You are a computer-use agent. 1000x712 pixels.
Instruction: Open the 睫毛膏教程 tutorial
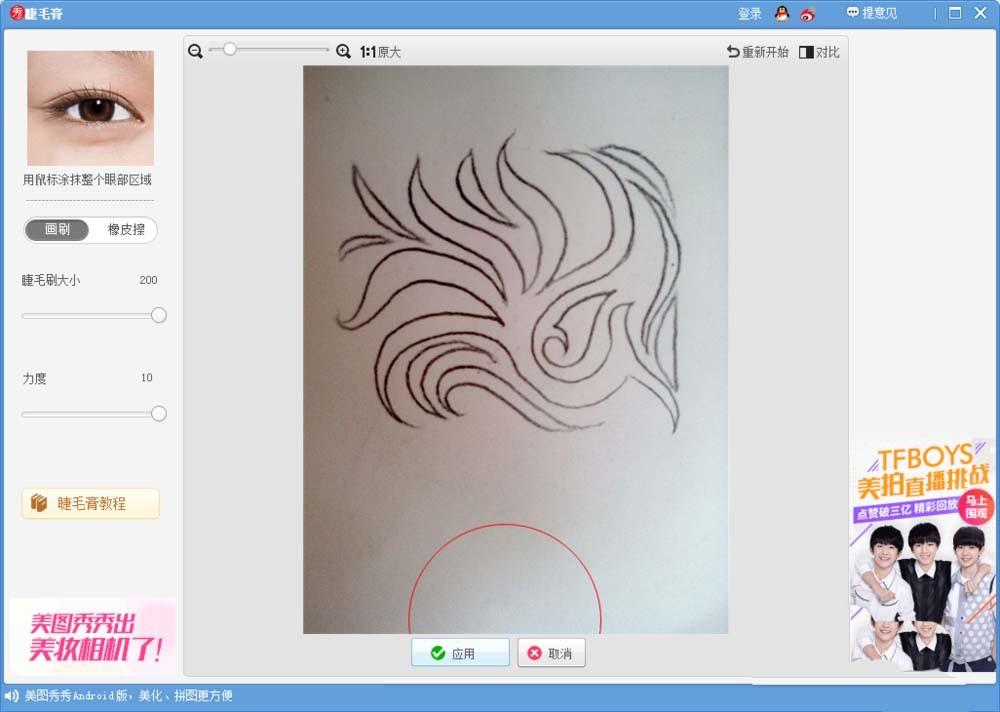90,503
